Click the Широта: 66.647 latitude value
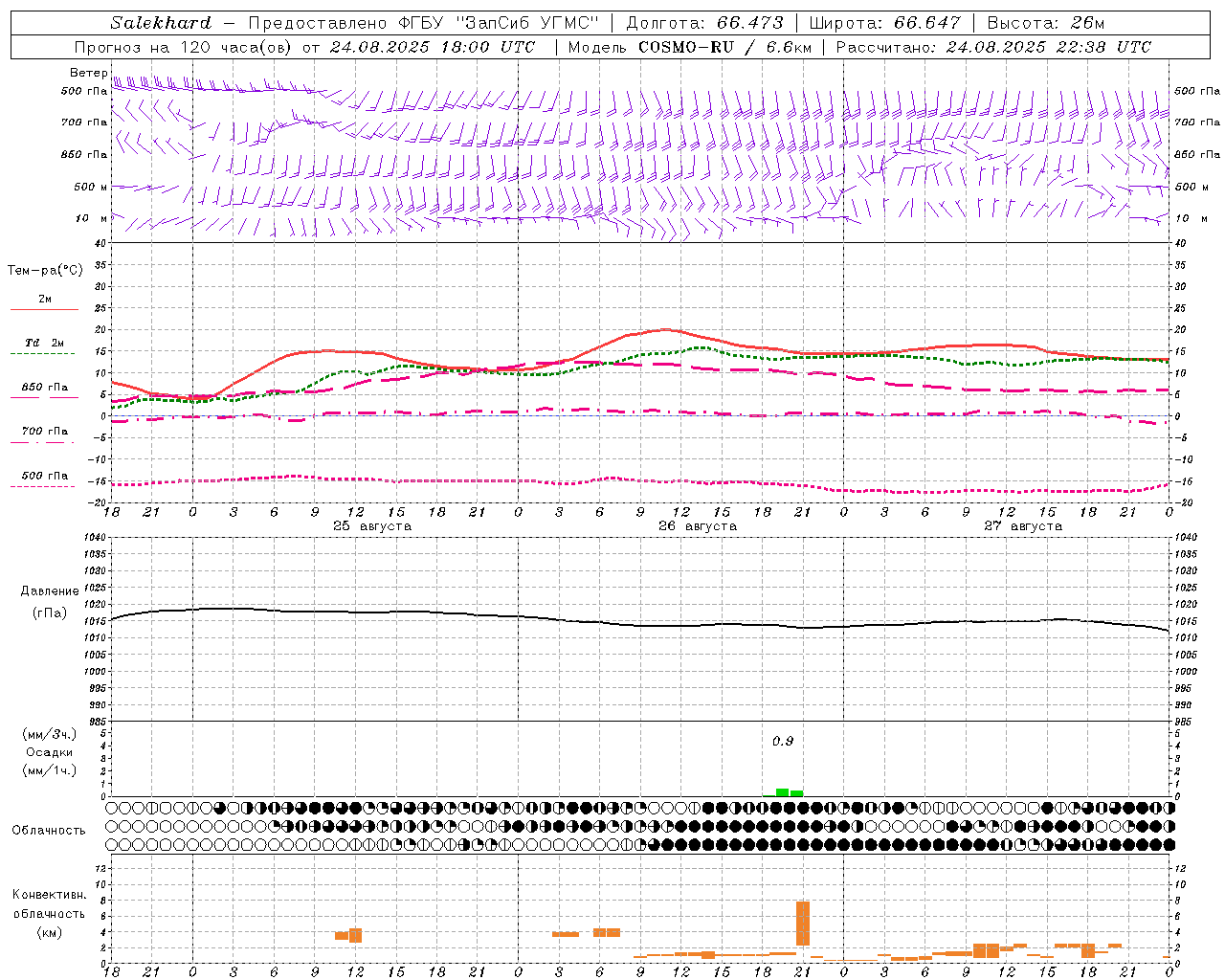Image resolution: width=1225 pixels, height=980 pixels. click(885, 23)
